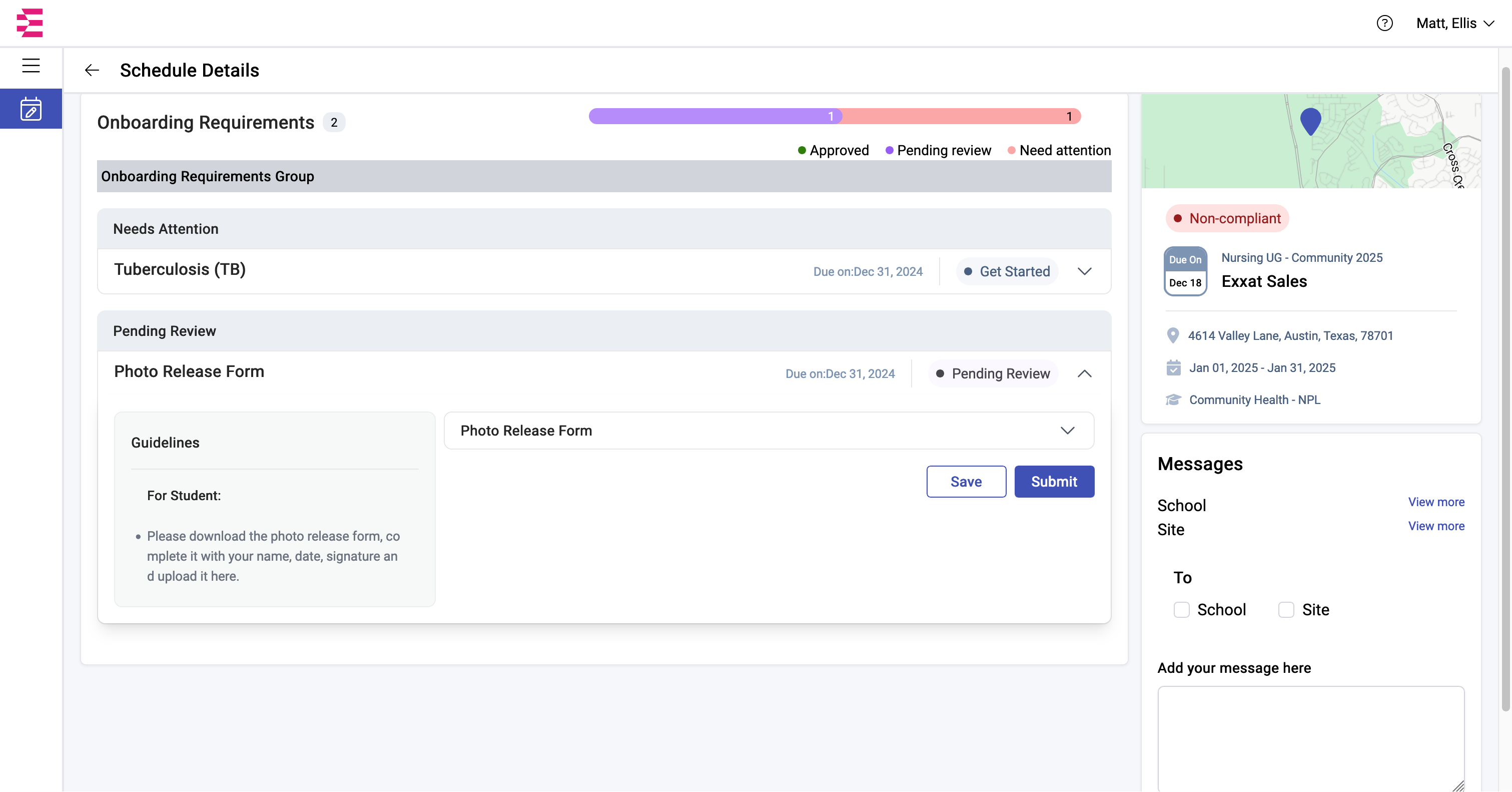
Task: Click Nursing UG - Community 2025 text
Action: point(1302,257)
